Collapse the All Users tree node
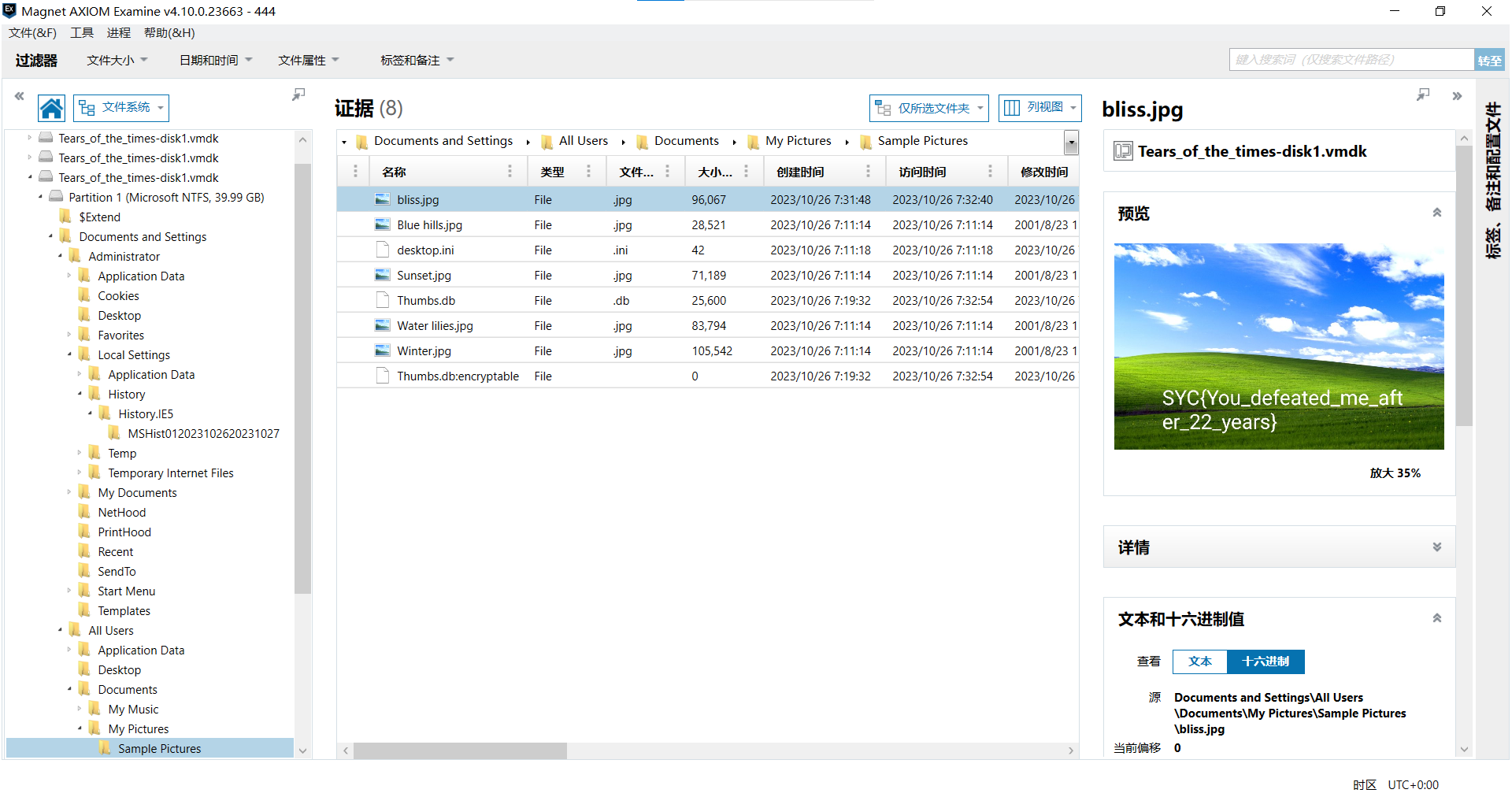The height and width of the screenshot is (808, 1512). click(61, 630)
